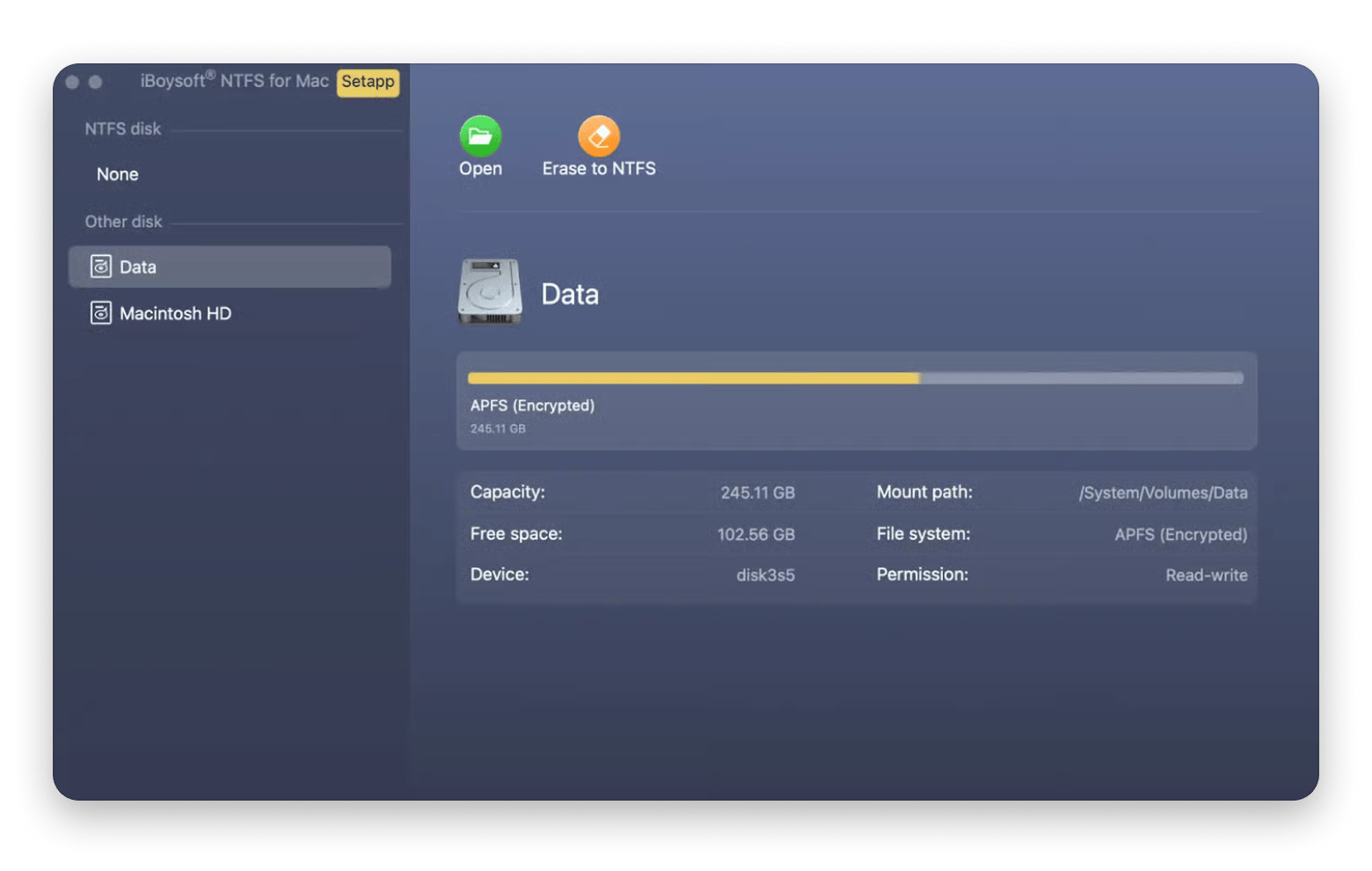
Task: Click the large Data volume title
Action: point(570,294)
